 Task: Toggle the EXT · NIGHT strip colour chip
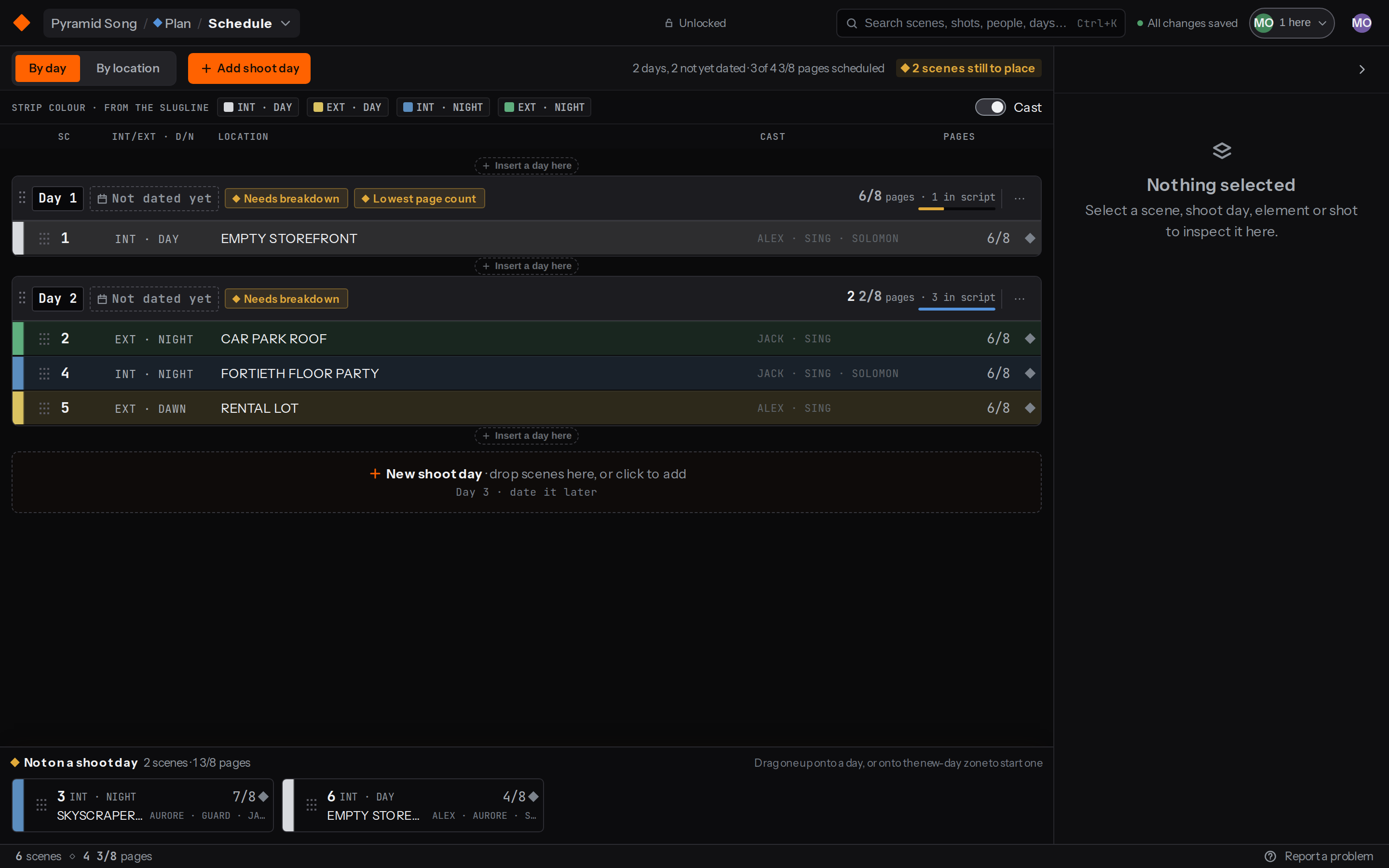tap(544, 108)
